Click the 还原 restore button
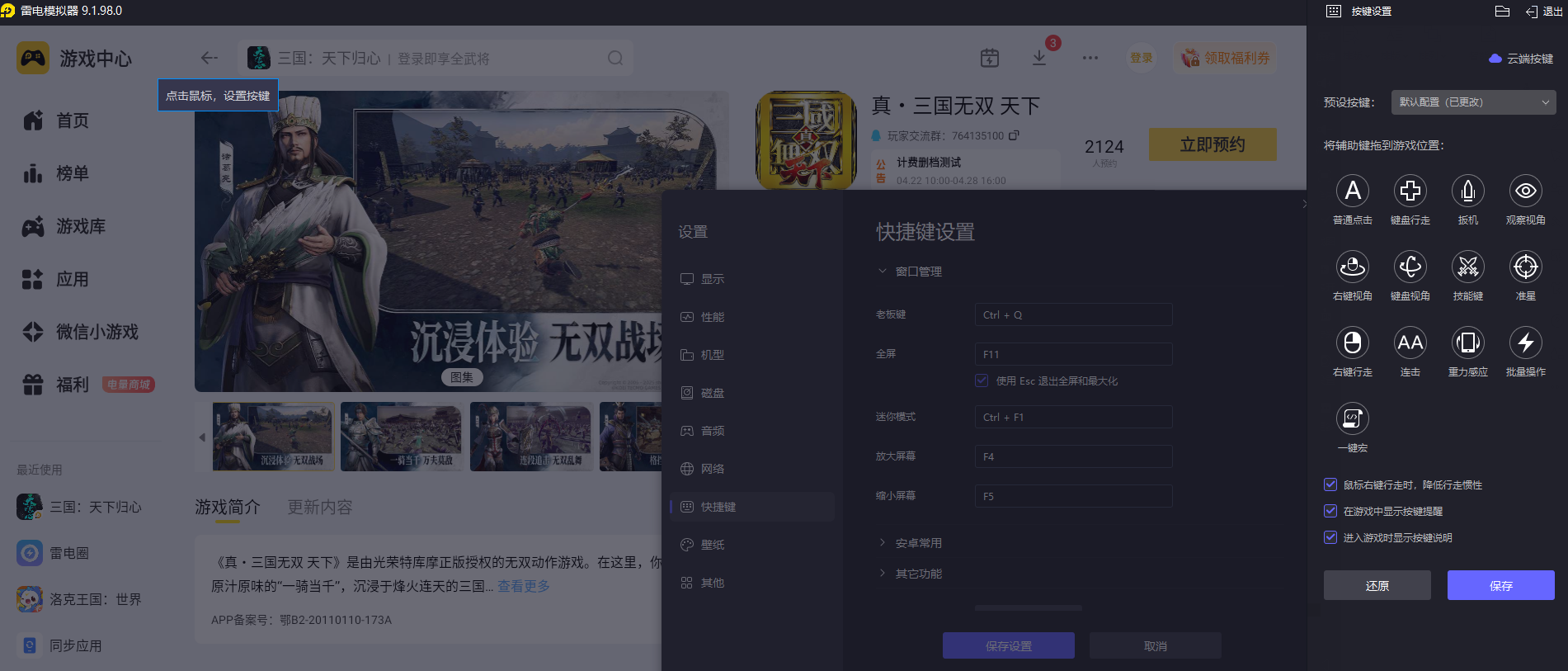The width and height of the screenshot is (1568, 671). coord(1377,585)
